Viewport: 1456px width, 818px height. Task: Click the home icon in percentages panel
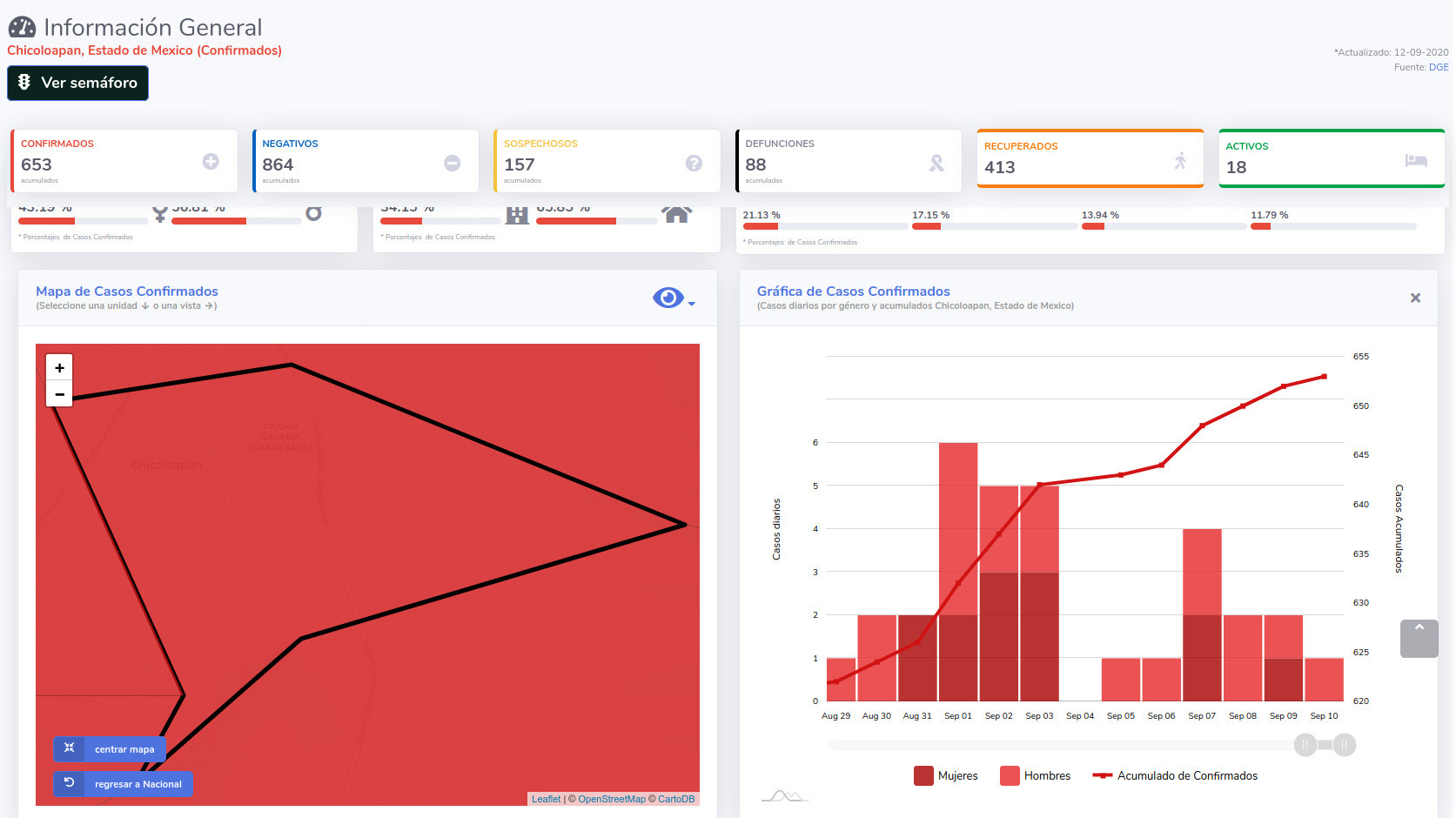pyautogui.click(x=676, y=214)
